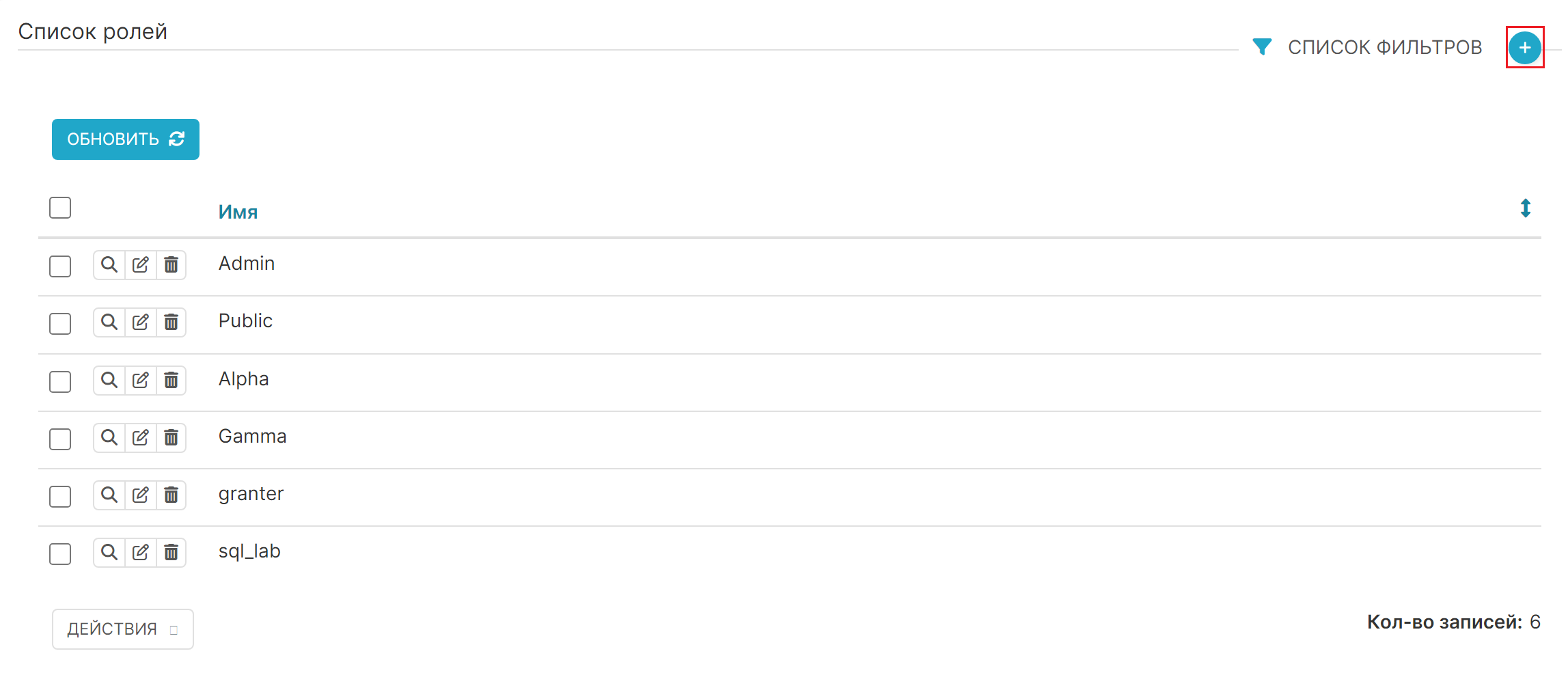Viewport: 1568px width, 675px height.
Task: Tick the select-all checkbox in header
Action: pyautogui.click(x=60, y=208)
